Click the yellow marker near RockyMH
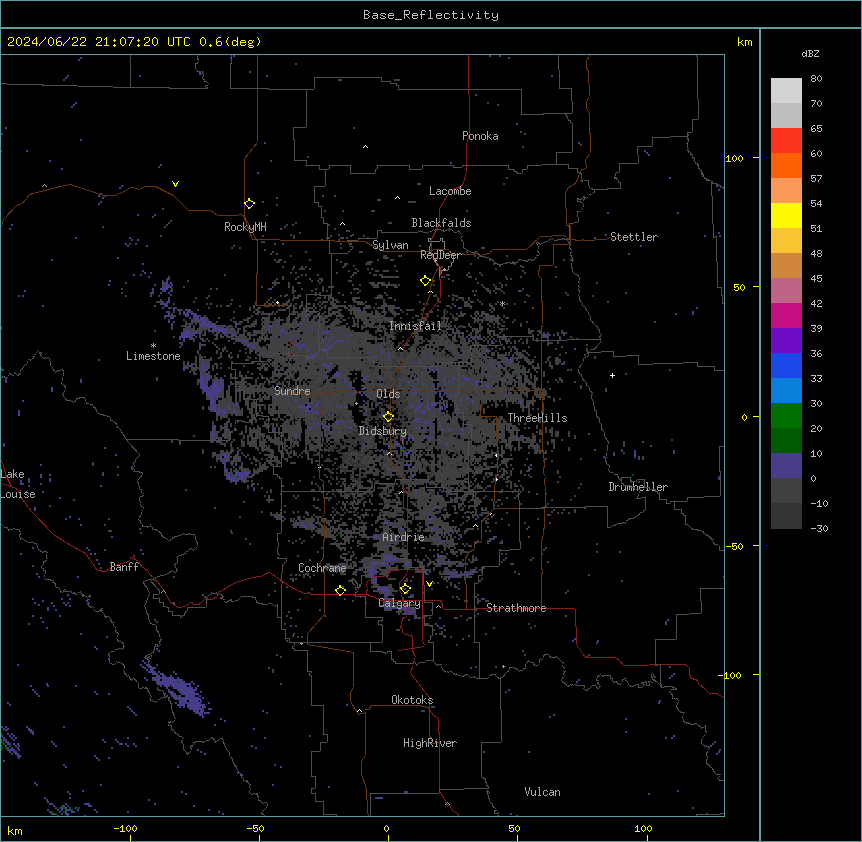Viewport: 862px width, 842px height. 250,203
